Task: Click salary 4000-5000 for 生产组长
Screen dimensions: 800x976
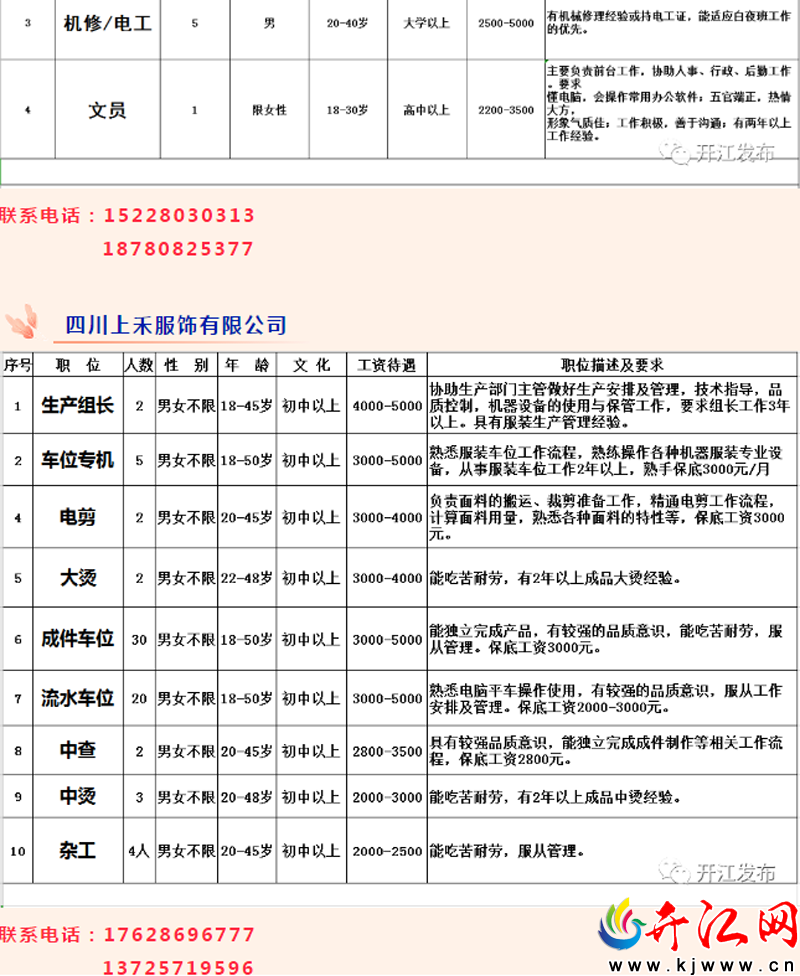Action: [387, 406]
